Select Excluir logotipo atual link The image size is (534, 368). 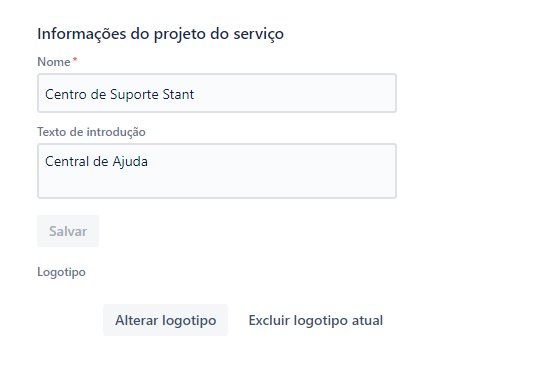[316, 320]
